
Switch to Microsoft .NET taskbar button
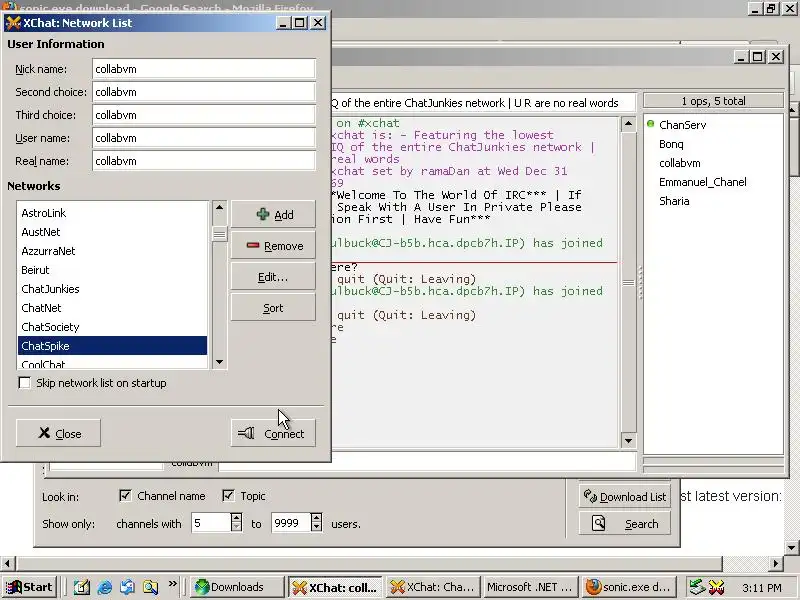point(531,587)
